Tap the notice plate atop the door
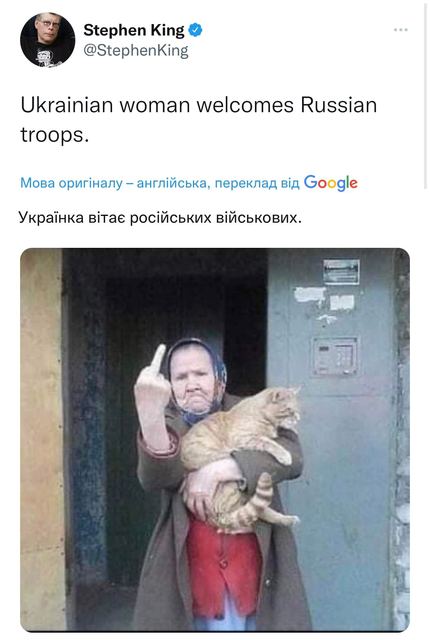 341,272
